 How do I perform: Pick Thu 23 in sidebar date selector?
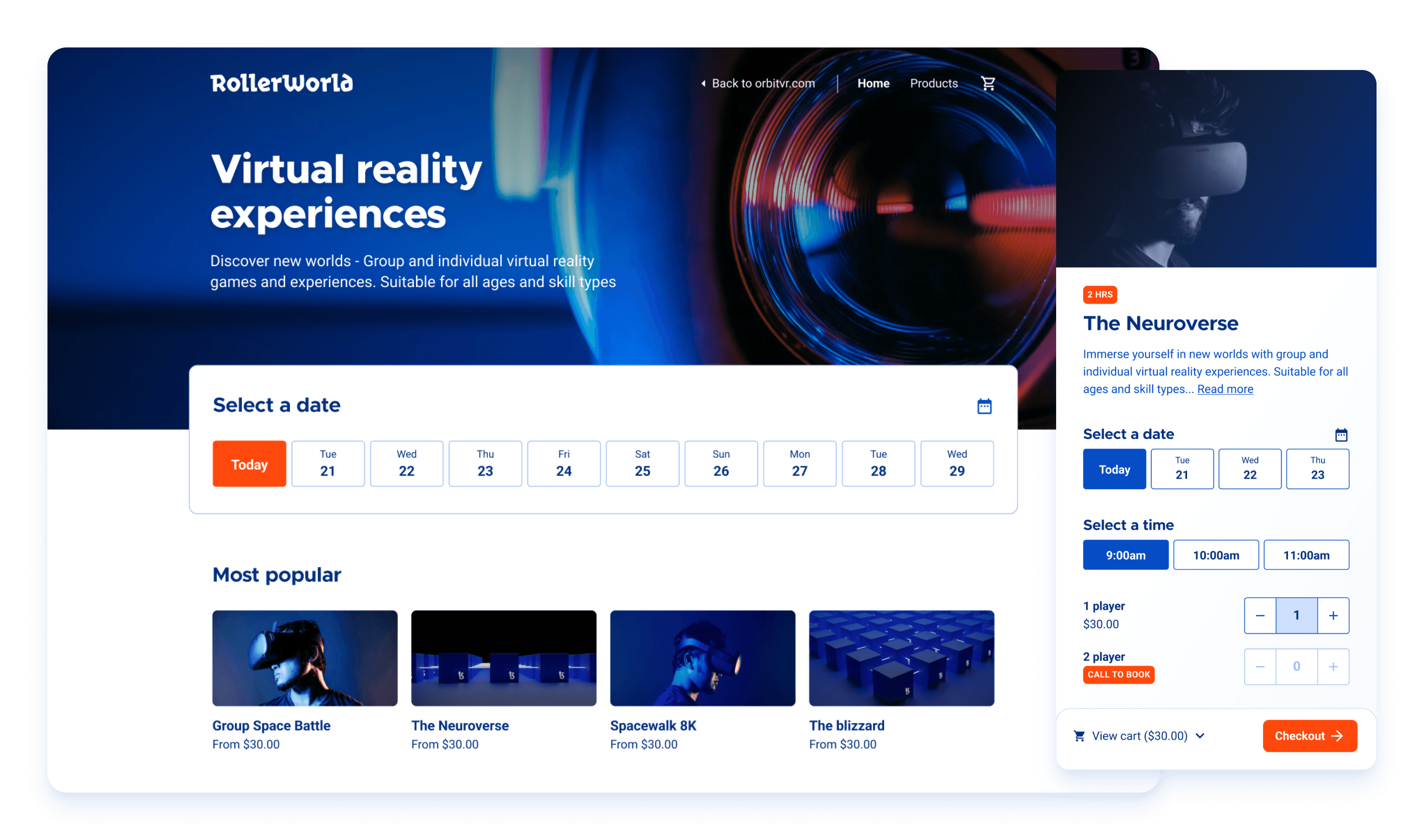1317,469
